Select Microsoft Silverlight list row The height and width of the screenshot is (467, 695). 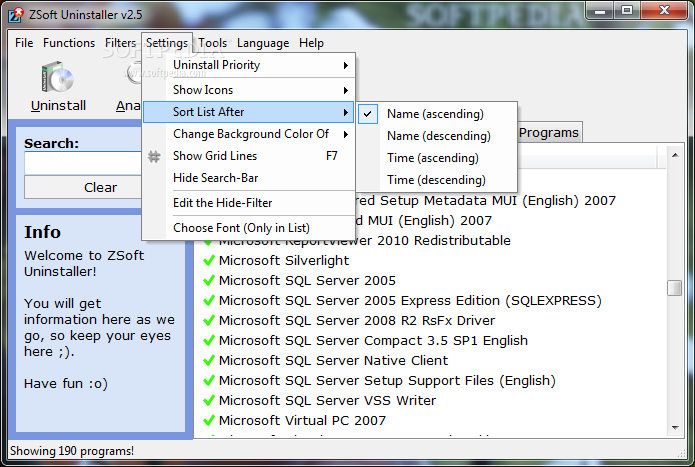pos(284,261)
